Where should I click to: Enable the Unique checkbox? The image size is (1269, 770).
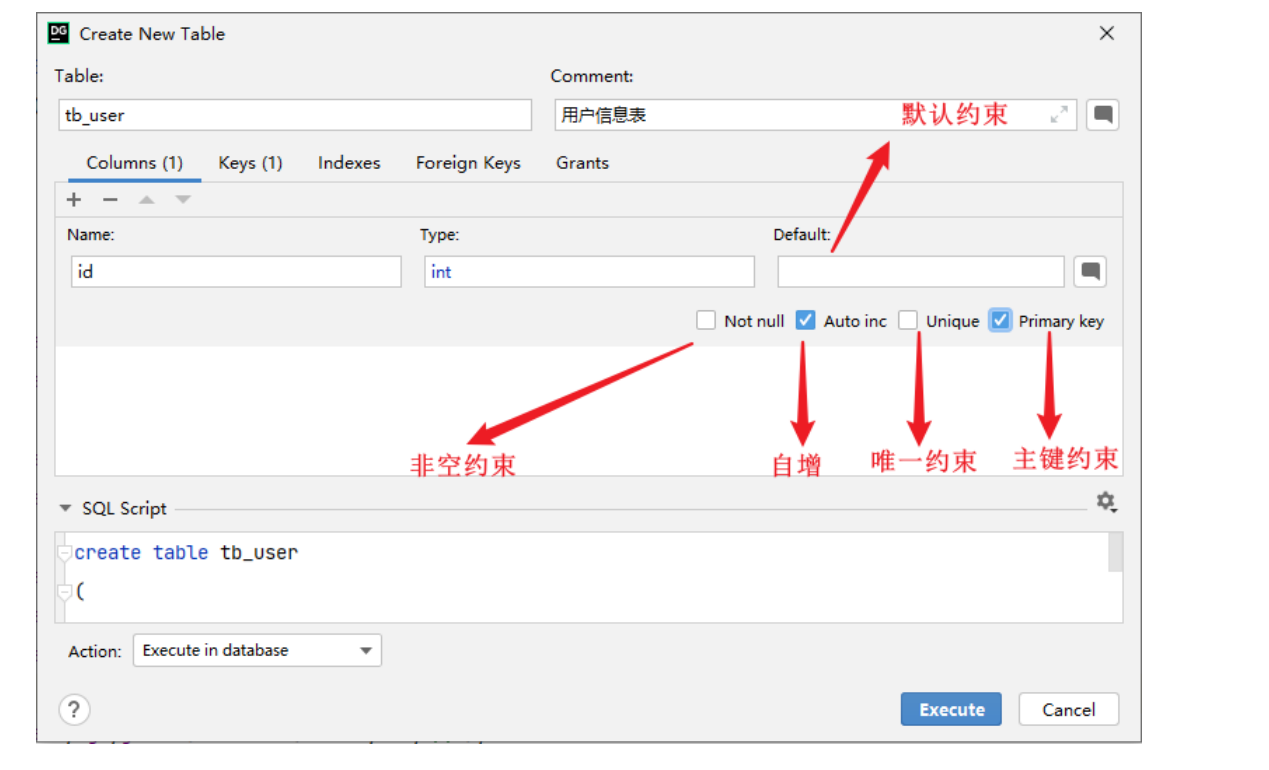click(908, 320)
